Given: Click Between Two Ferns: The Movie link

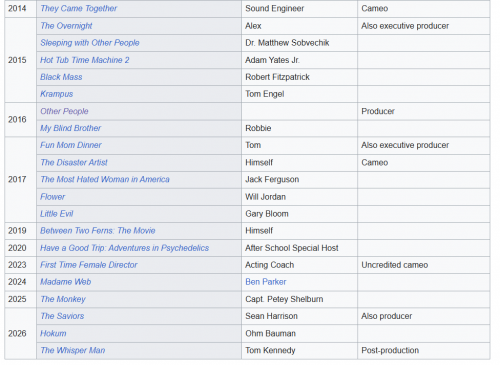Looking at the screenshot, I should [x=97, y=231].
